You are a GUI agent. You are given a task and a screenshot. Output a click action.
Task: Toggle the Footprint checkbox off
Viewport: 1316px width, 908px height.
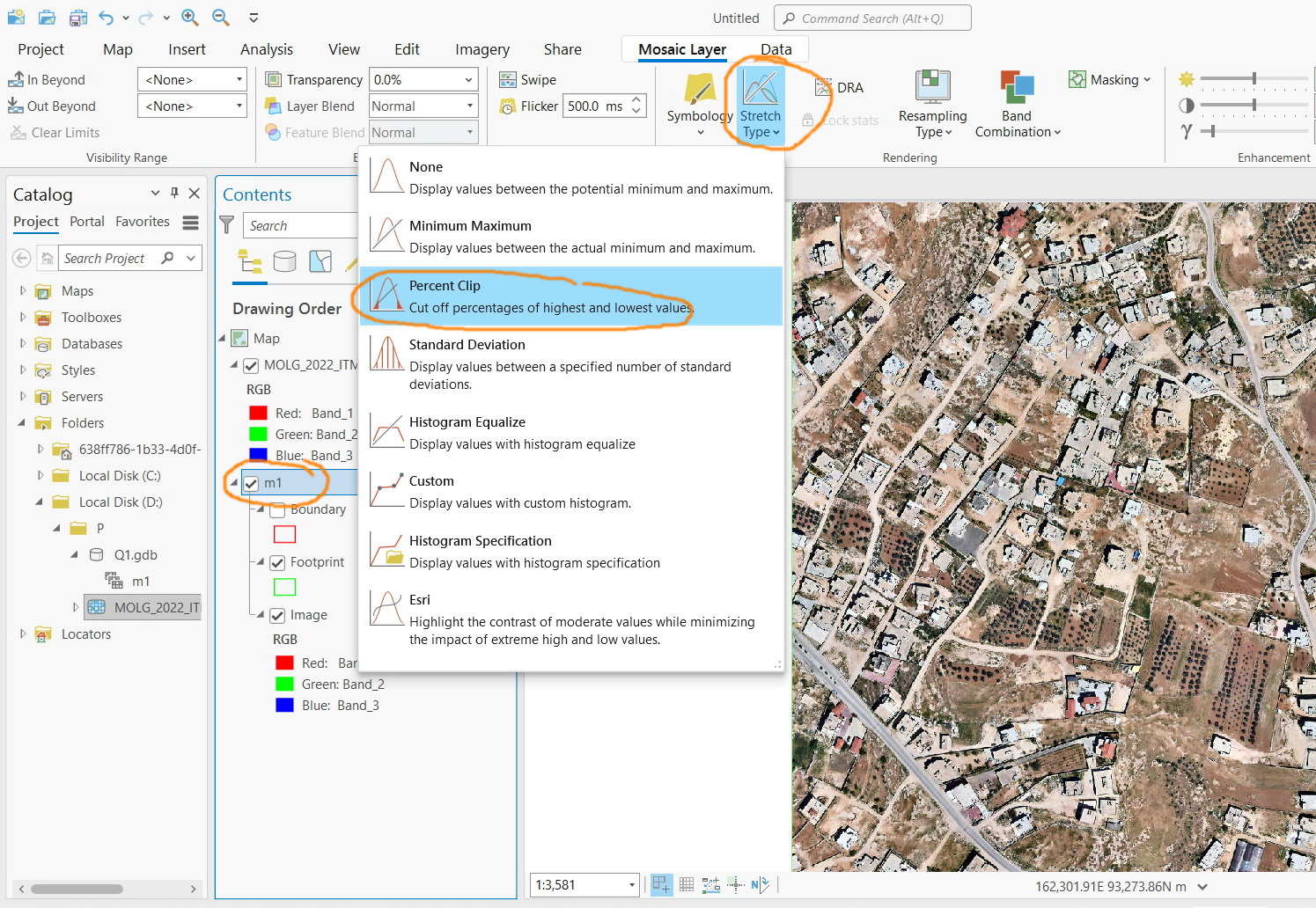pyautogui.click(x=278, y=562)
